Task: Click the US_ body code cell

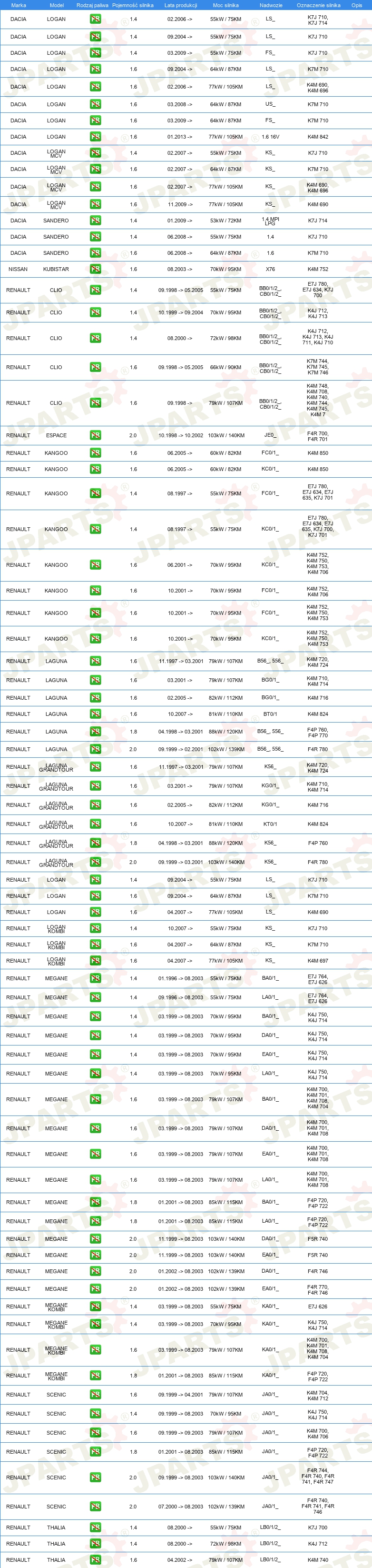Action: click(270, 104)
